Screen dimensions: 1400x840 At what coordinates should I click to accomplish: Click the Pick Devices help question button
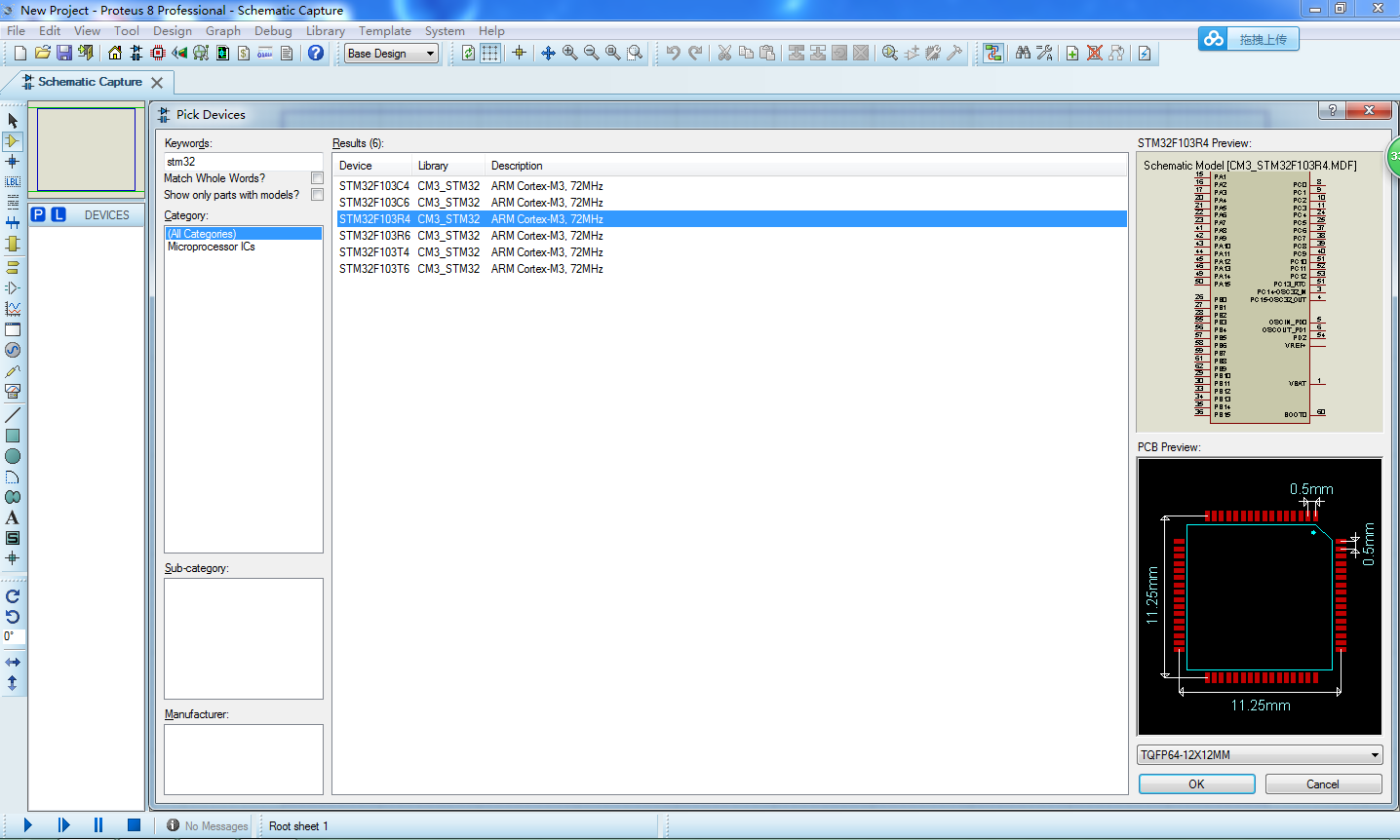click(x=1332, y=110)
